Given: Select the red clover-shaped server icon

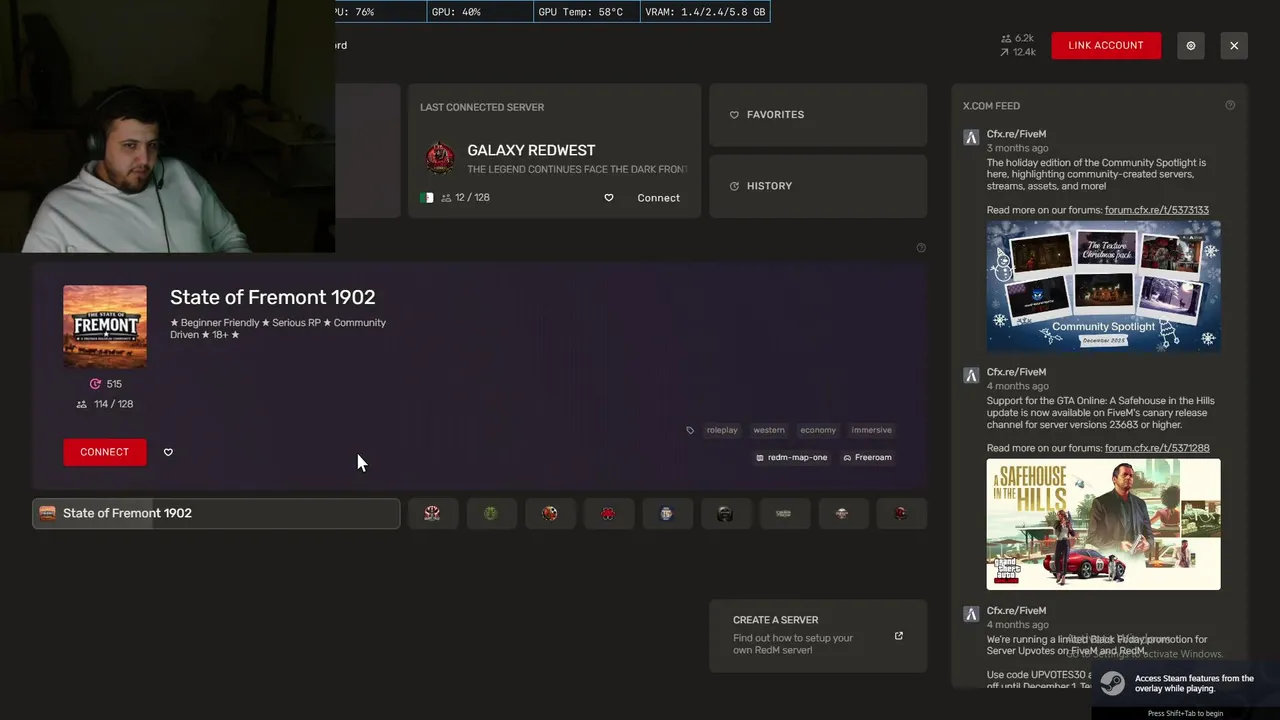Looking at the screenshot, I should [x=608, y=513].
